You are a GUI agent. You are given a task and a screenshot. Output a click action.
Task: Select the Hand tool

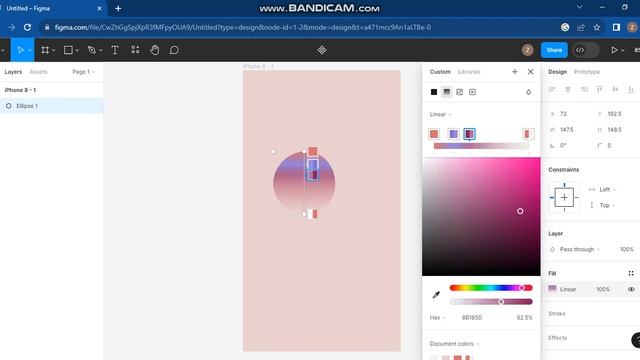coord(154,50)
